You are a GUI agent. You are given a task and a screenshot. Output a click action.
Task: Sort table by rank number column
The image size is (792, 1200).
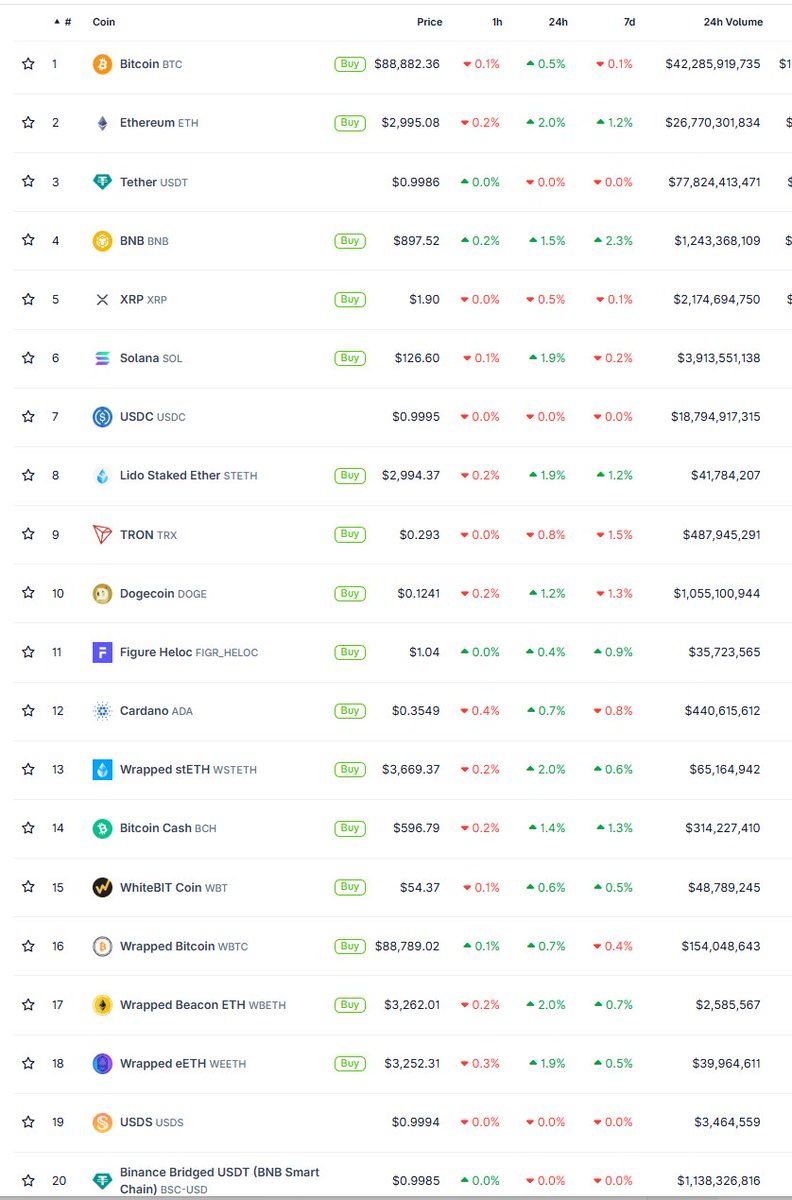point(63,22)
